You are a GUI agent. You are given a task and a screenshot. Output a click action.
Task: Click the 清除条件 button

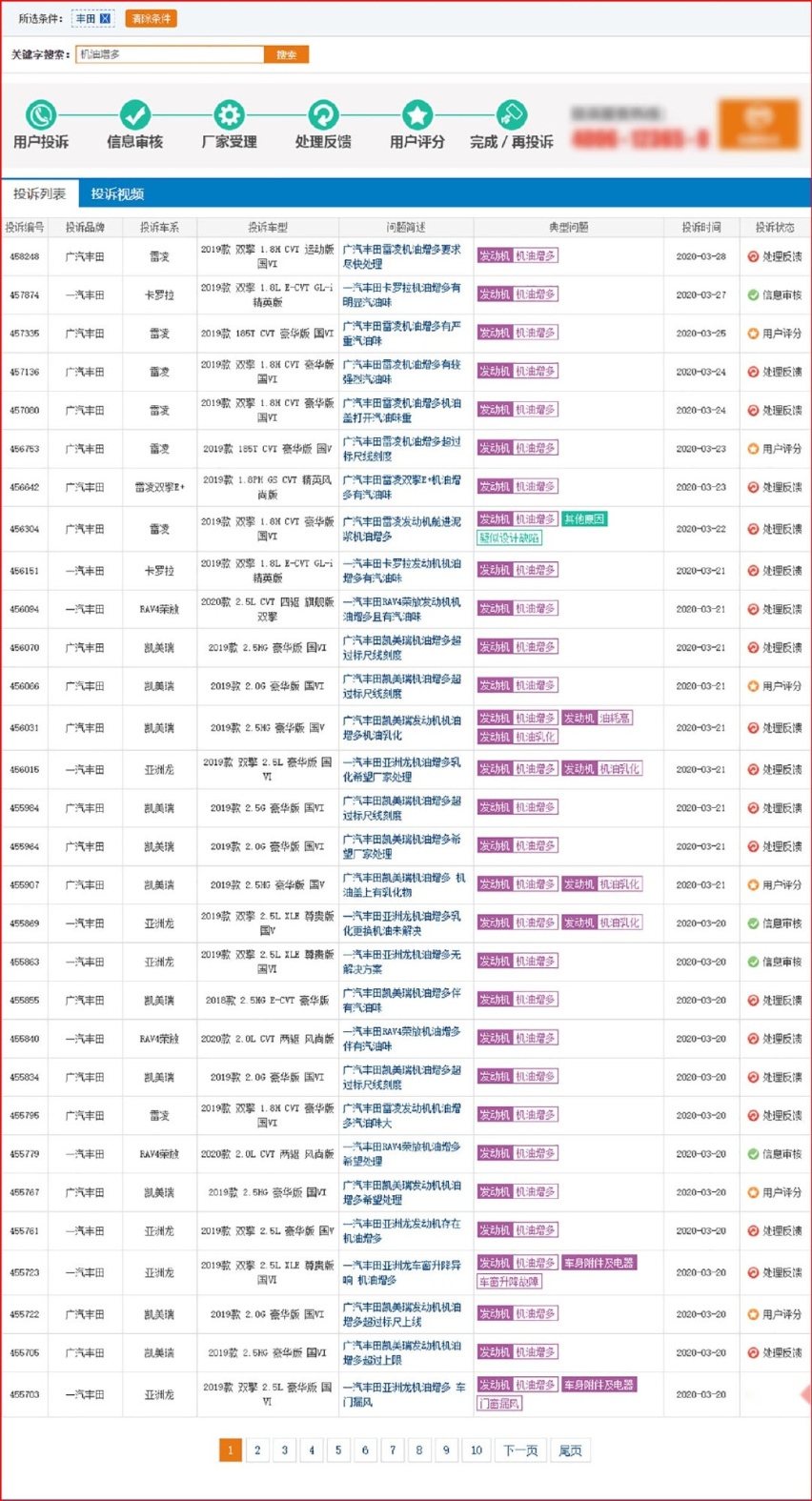[151, 18]
